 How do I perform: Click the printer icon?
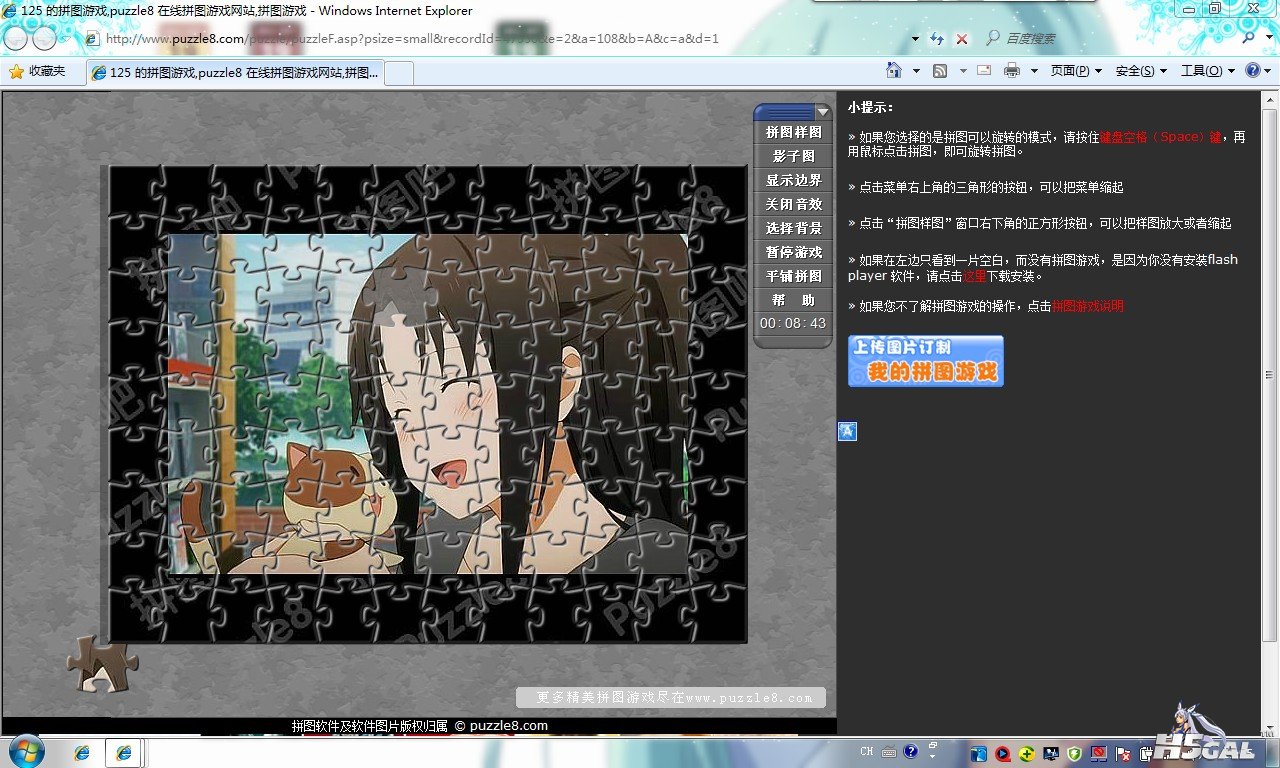[1012, 70]
